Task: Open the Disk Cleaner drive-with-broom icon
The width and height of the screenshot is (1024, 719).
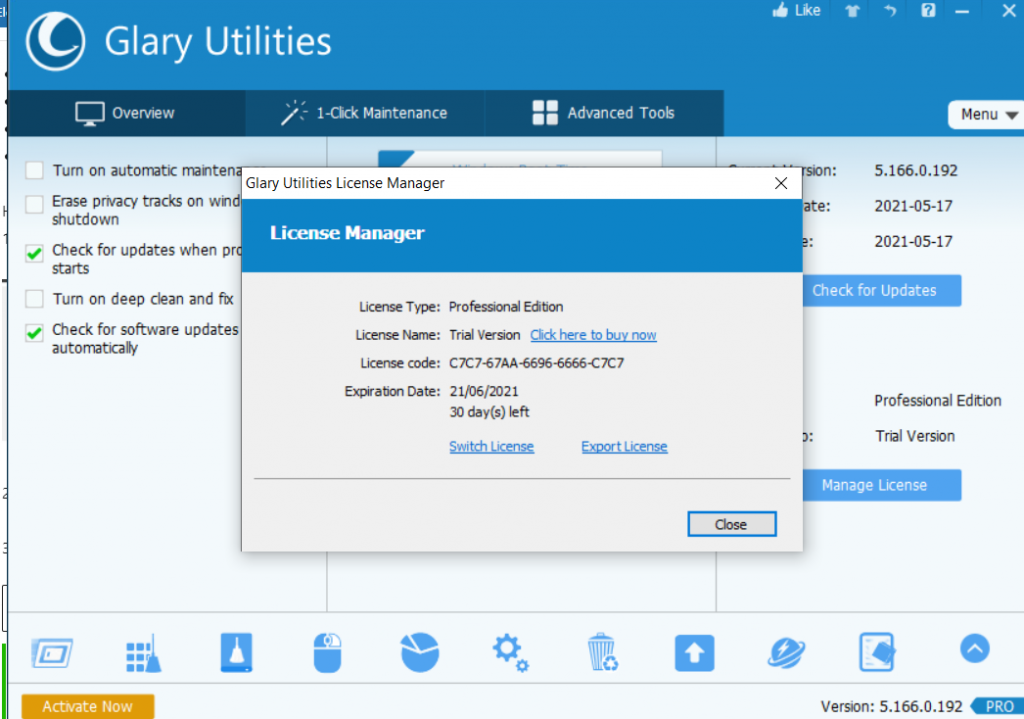Action: click(236, 652)
